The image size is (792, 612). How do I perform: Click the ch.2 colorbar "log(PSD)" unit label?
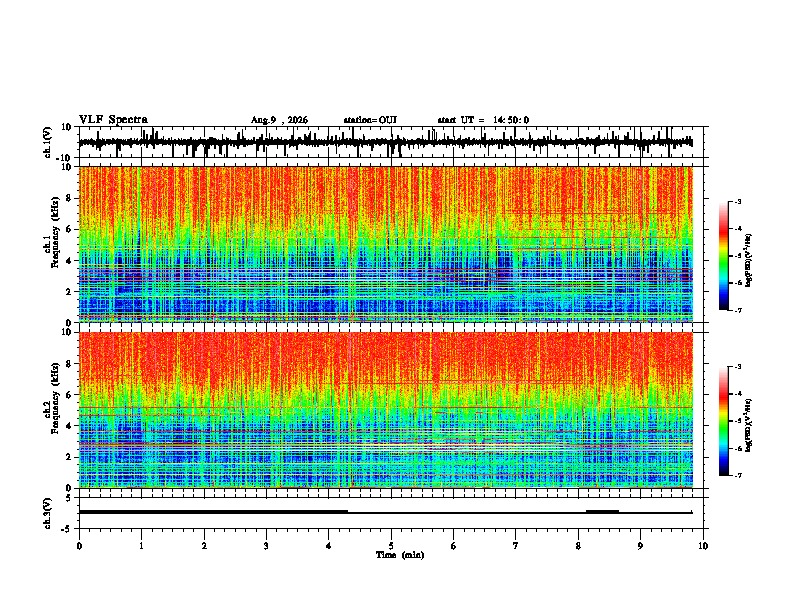point(749,425)
